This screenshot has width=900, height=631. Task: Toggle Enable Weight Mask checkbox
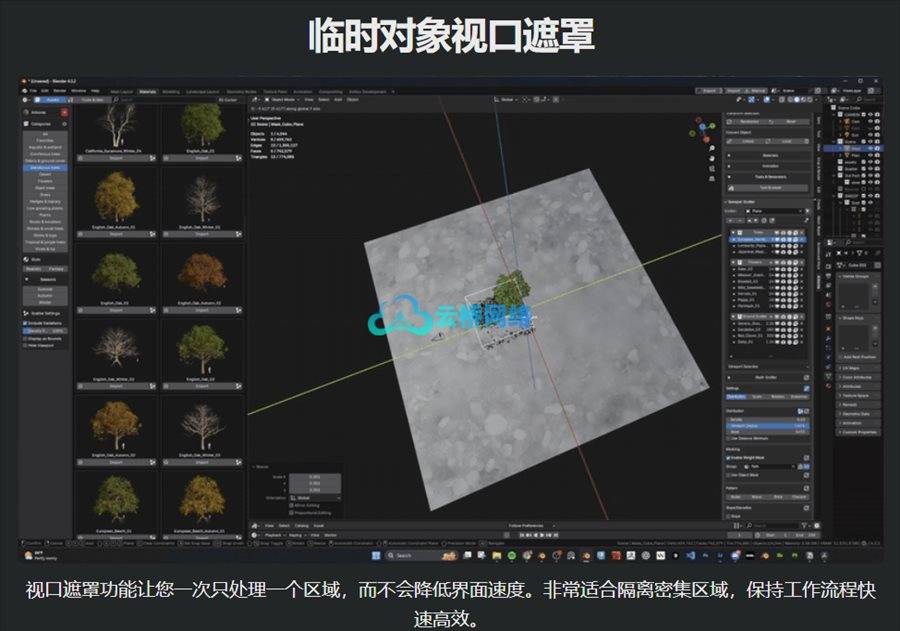[x=730, y=457]
